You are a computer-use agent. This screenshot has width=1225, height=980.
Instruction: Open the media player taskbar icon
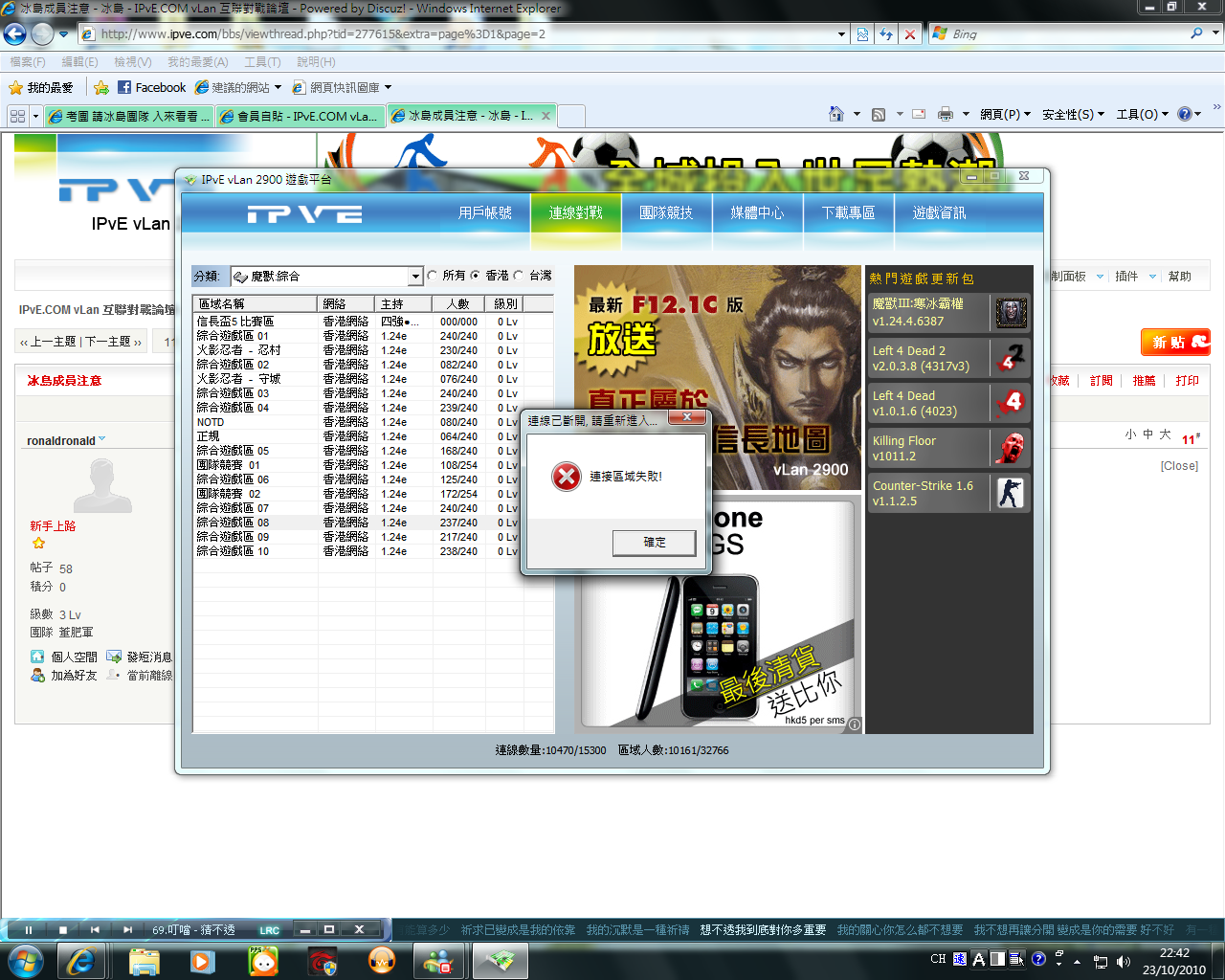(202, 961)
